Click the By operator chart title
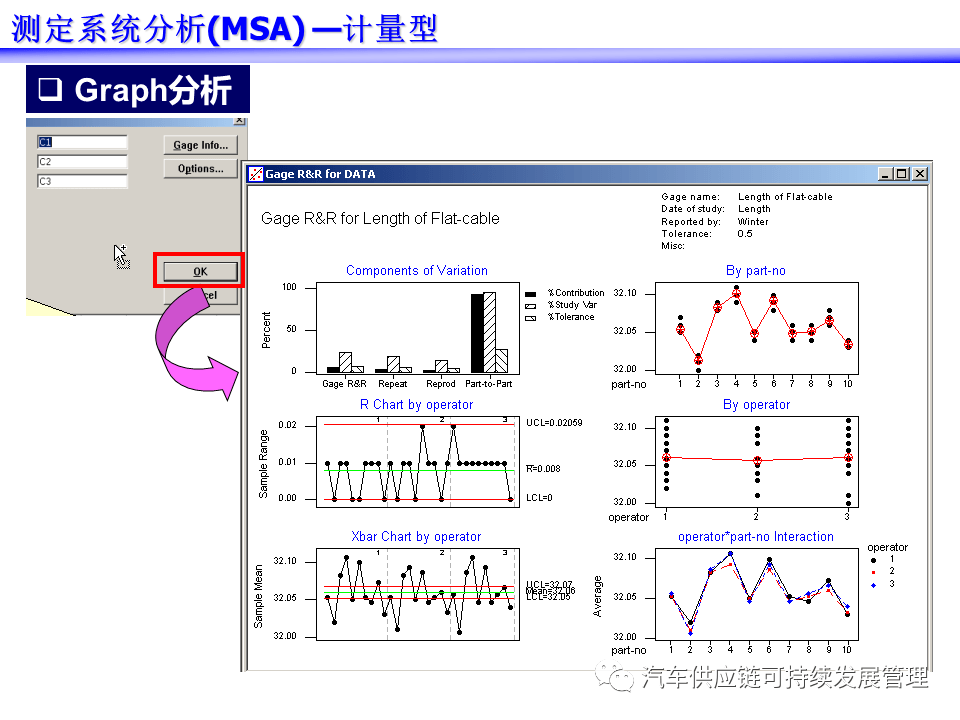The width and height of the screenshot is (960, 720). (756, 404)
